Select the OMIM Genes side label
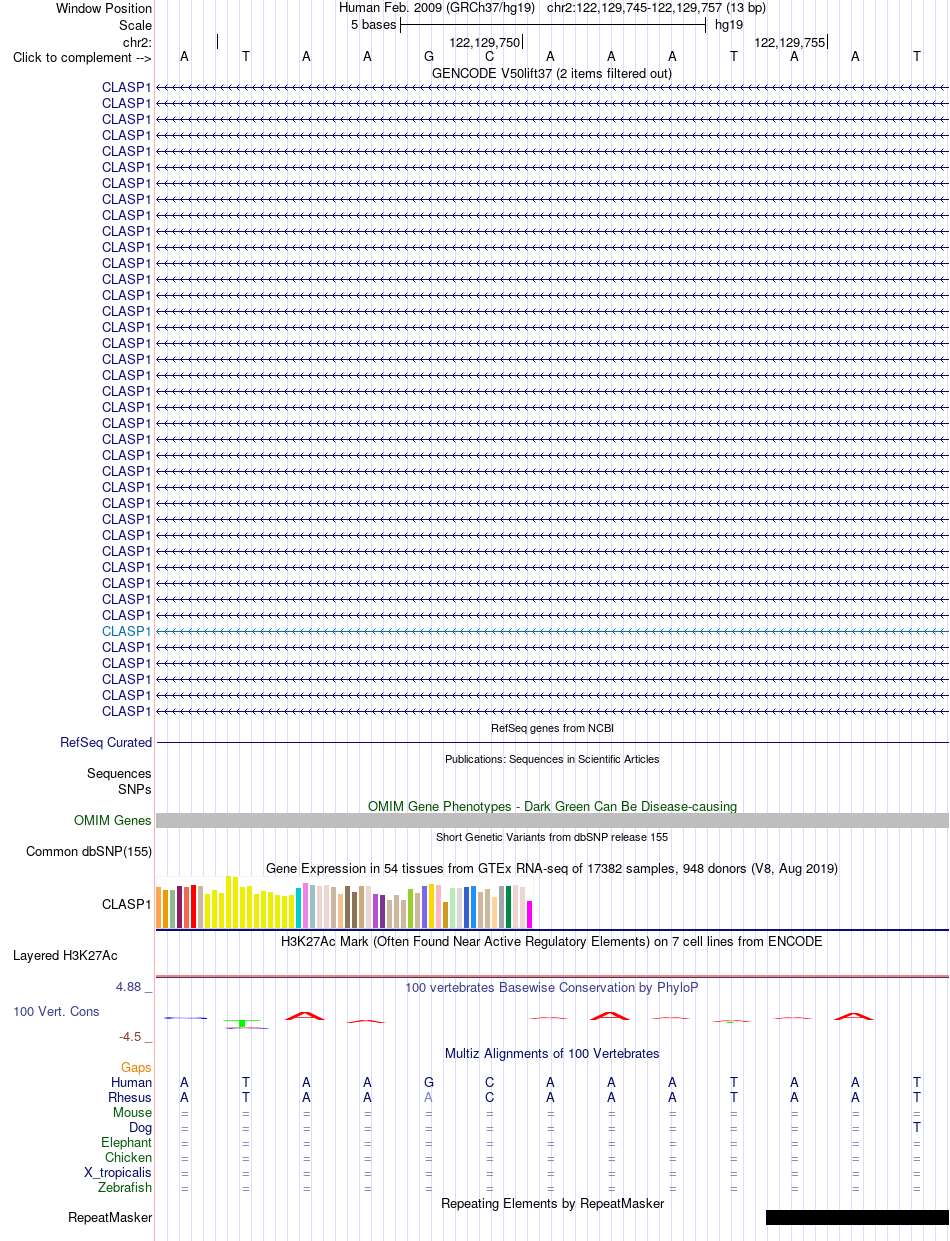 coord(113,821)
